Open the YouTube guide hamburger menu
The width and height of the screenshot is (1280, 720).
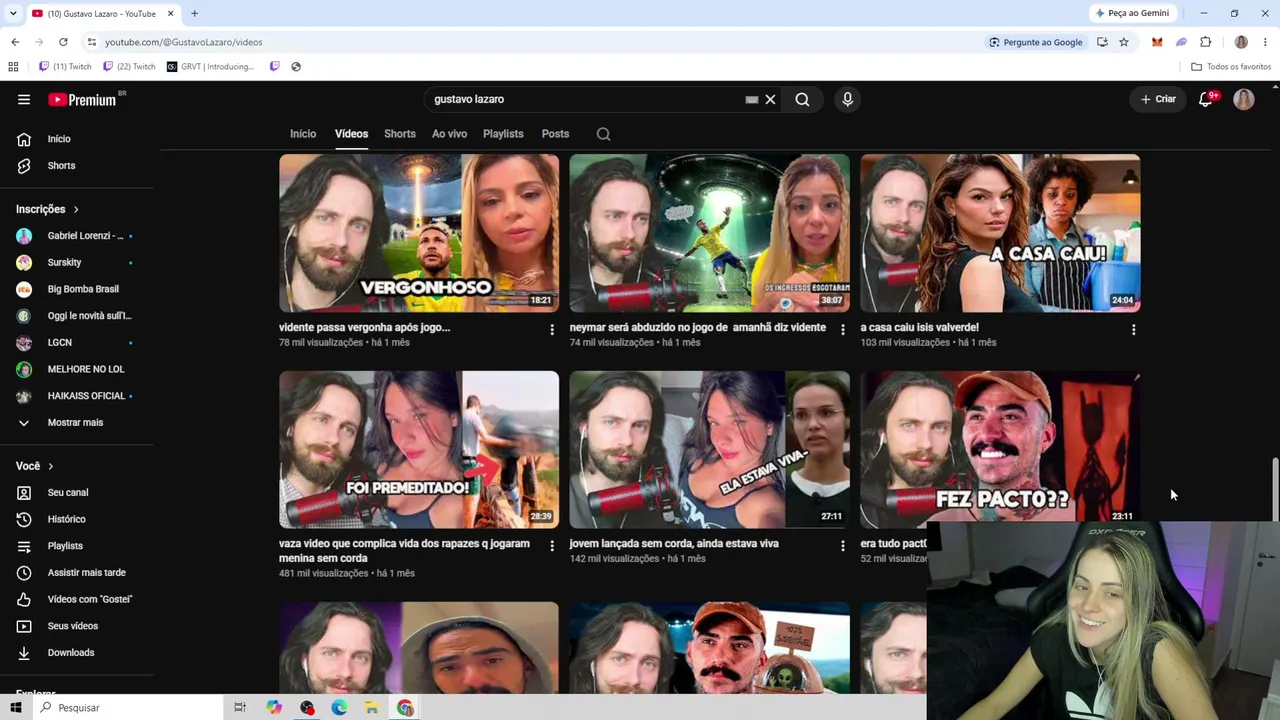(x=24, y=99)
